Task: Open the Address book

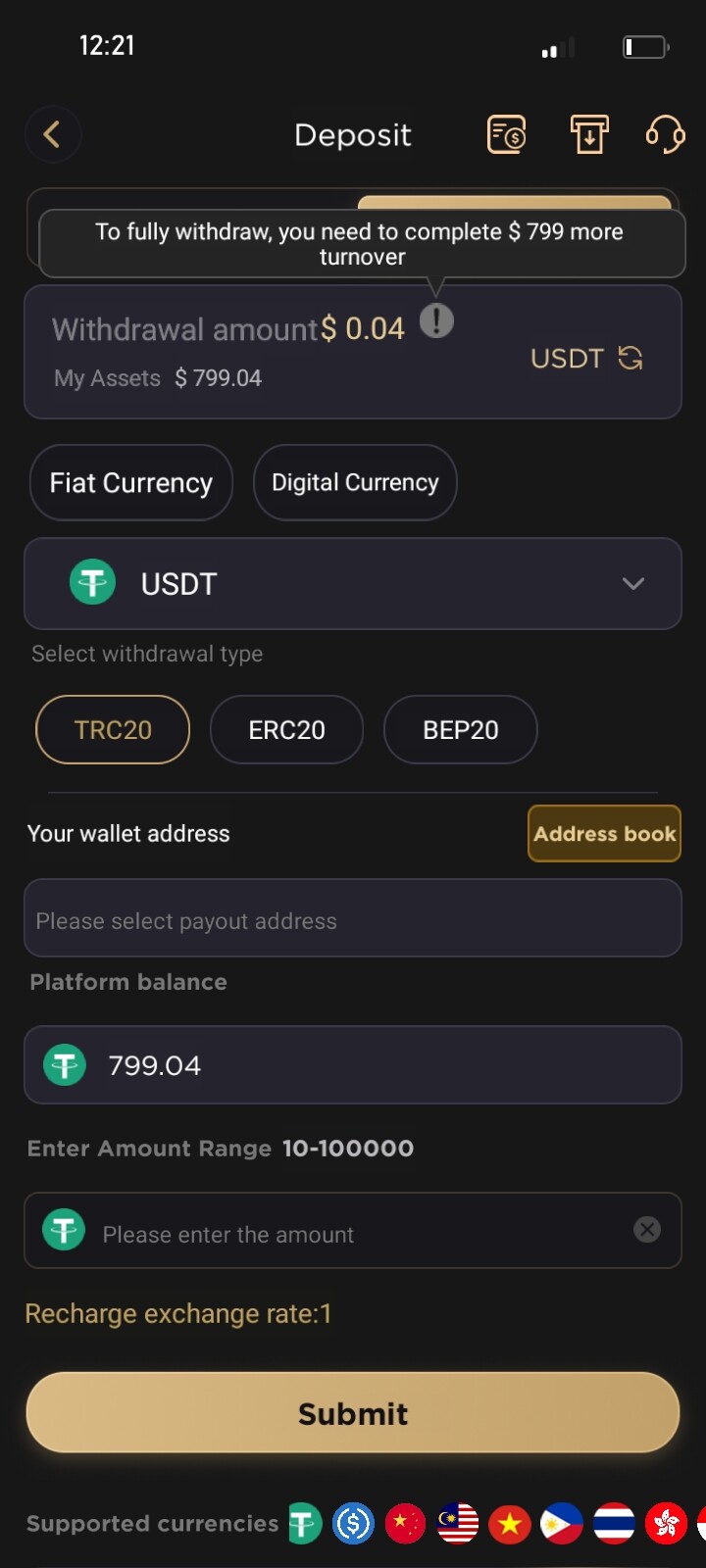Action: (604, 834)
